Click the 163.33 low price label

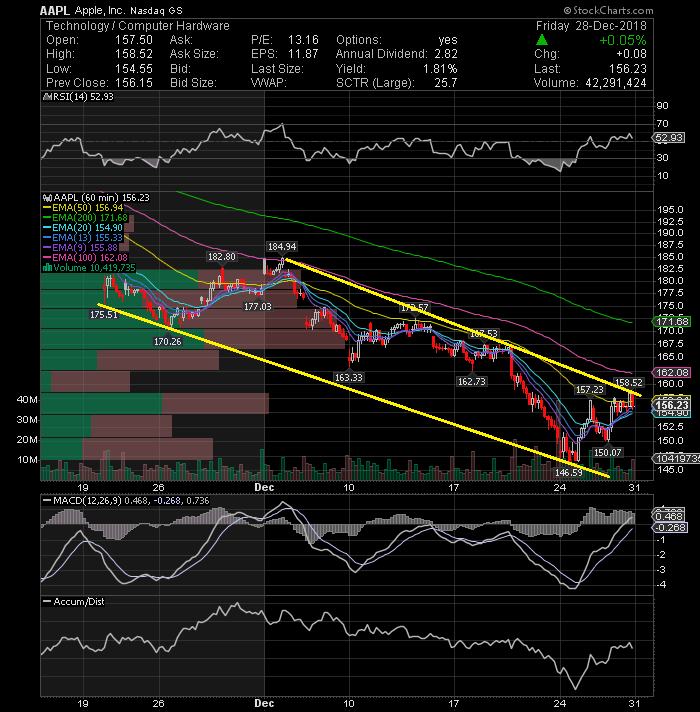tap(349, 377)
